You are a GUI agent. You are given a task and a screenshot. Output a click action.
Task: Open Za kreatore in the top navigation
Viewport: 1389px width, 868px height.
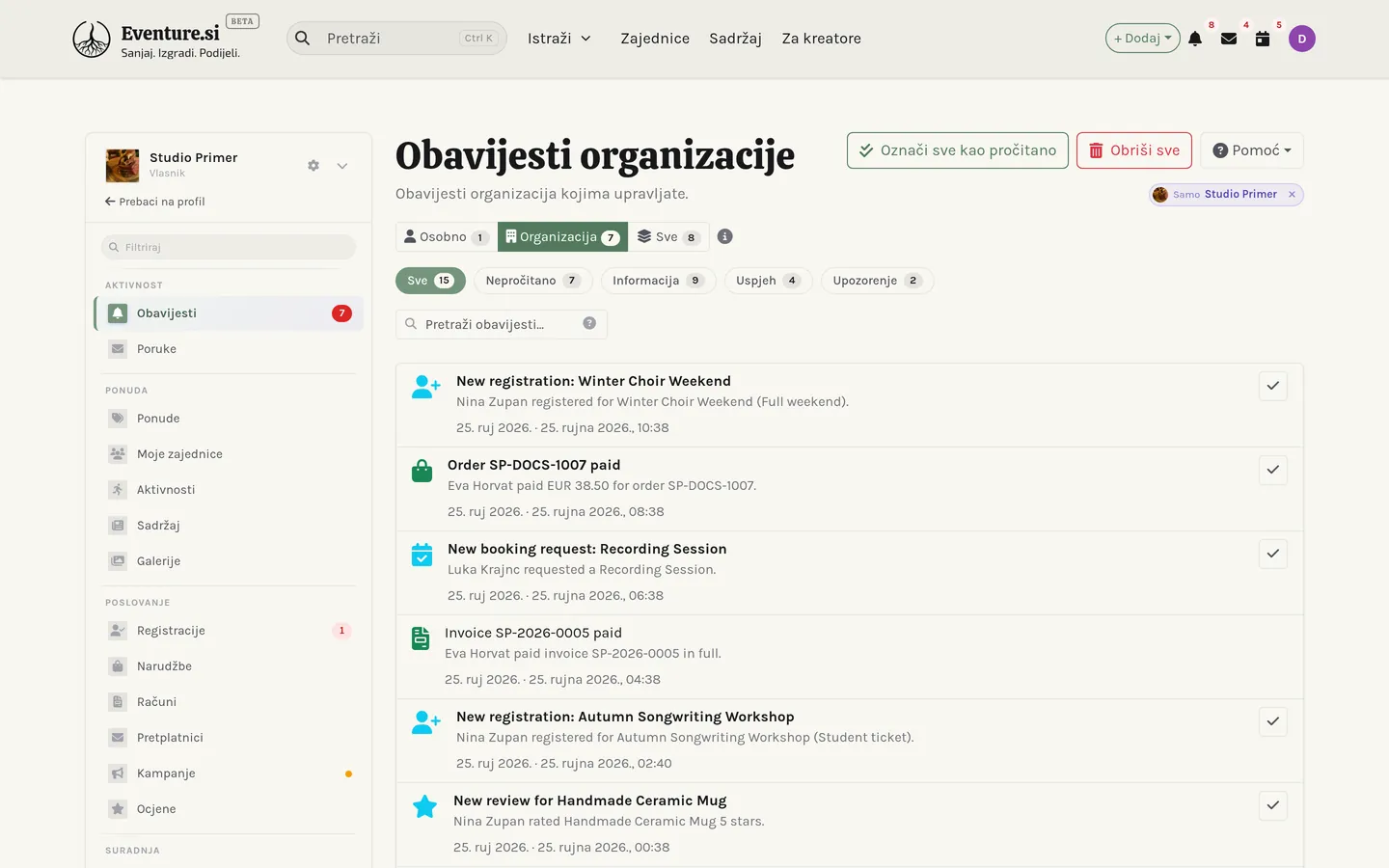pyautogui.click(x=822, y=39)
